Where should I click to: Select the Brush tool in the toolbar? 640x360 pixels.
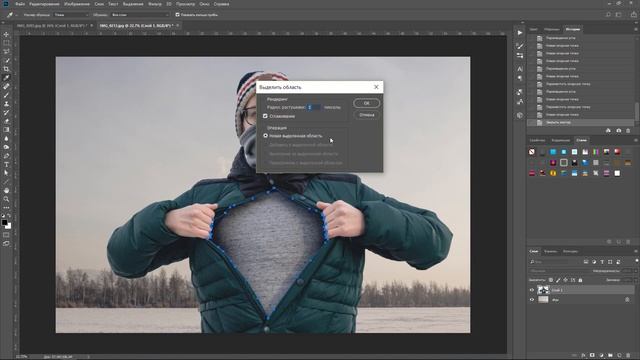[x=6, y=95]
